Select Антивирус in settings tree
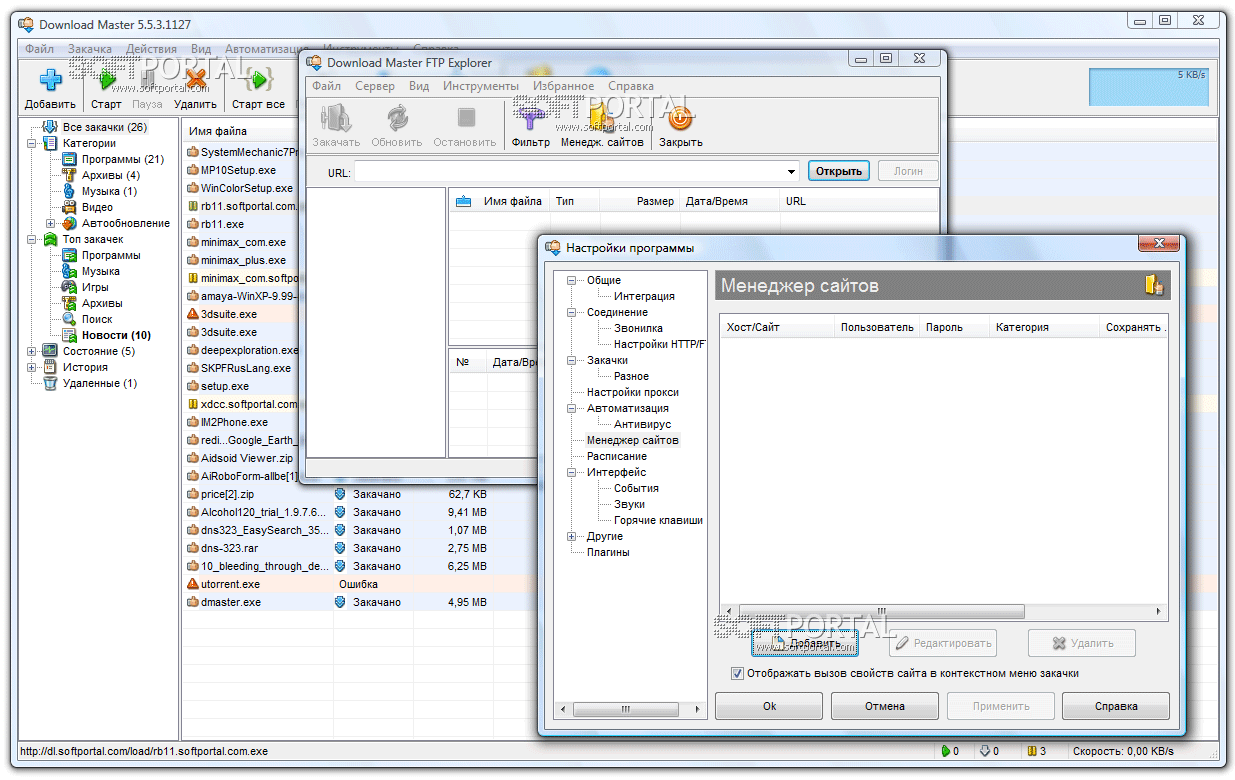 point(643,424)
